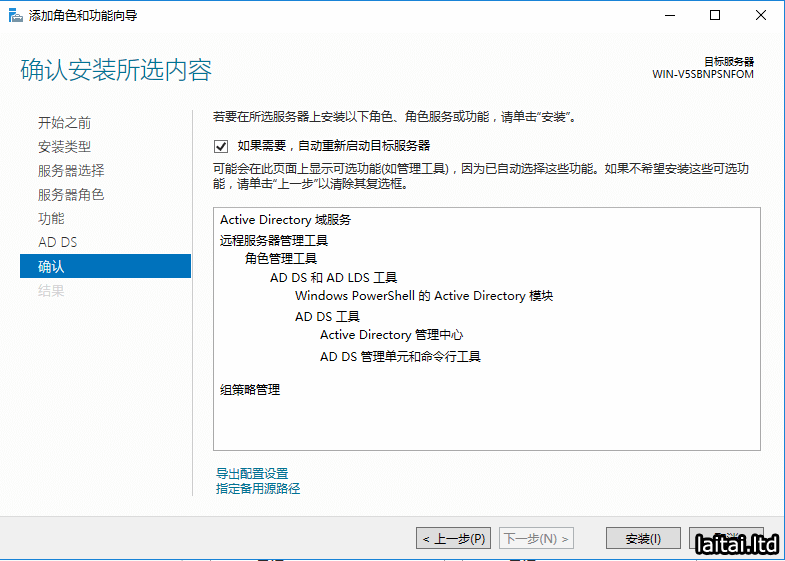Viewport: 785px width, 561px height.
Task: Select the 安装类型 step in sidebar
Action: click(x=64, y=147)
